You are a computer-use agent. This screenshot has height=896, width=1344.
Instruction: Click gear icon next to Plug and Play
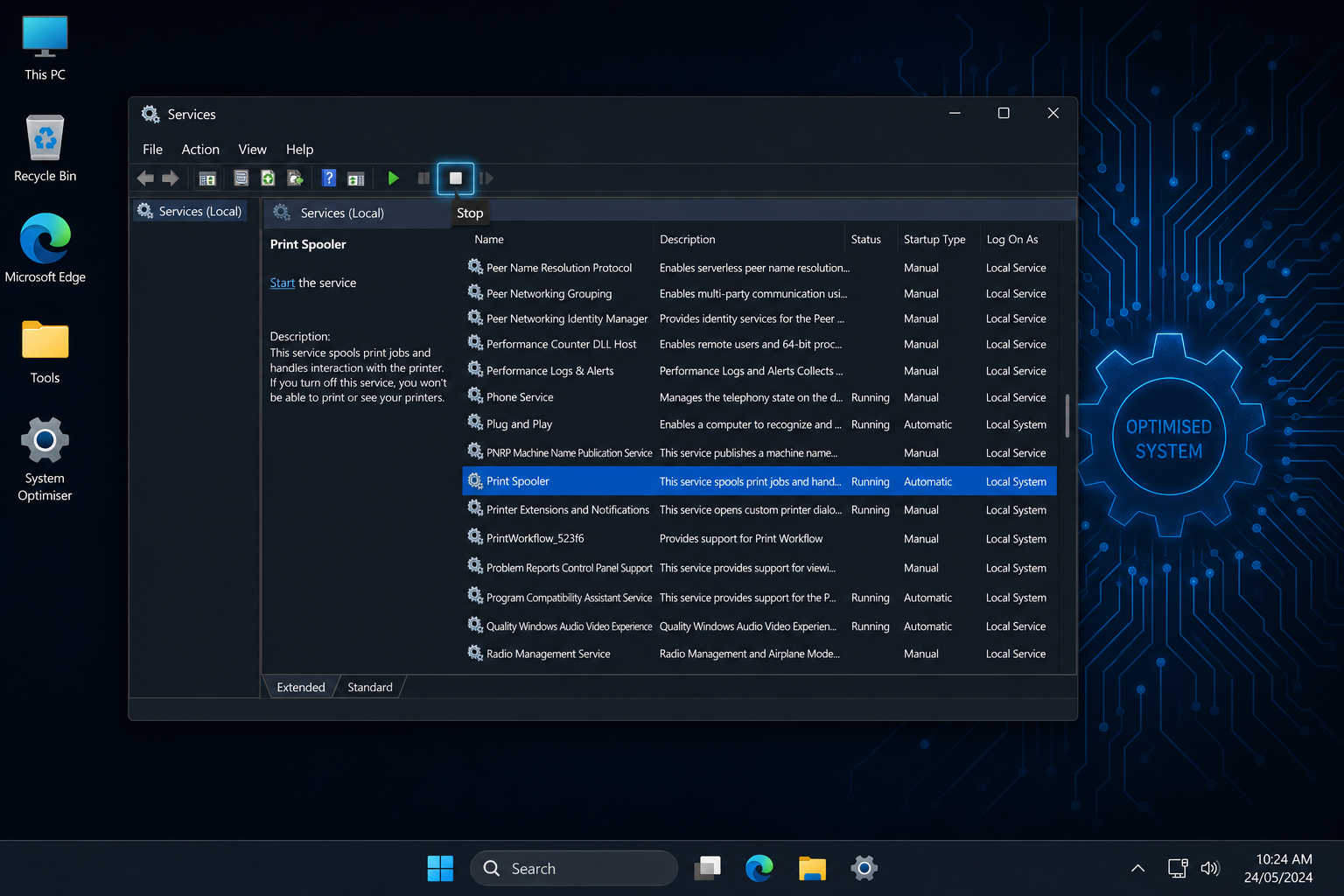[475, 423]
